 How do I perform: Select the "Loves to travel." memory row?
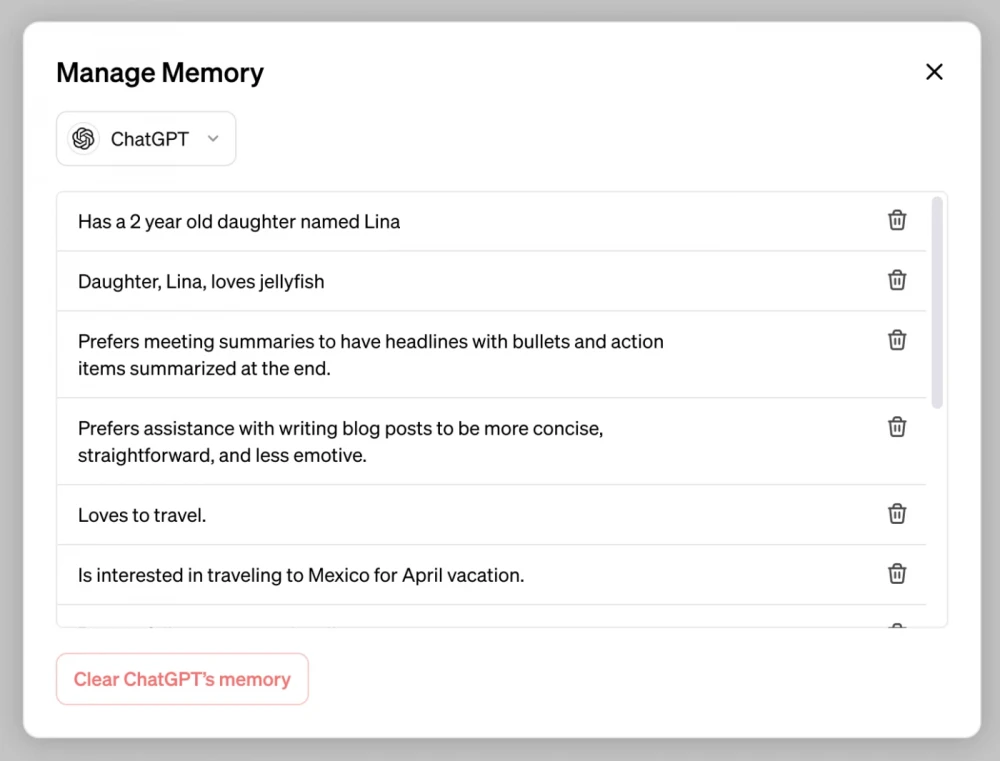[142, 516]
